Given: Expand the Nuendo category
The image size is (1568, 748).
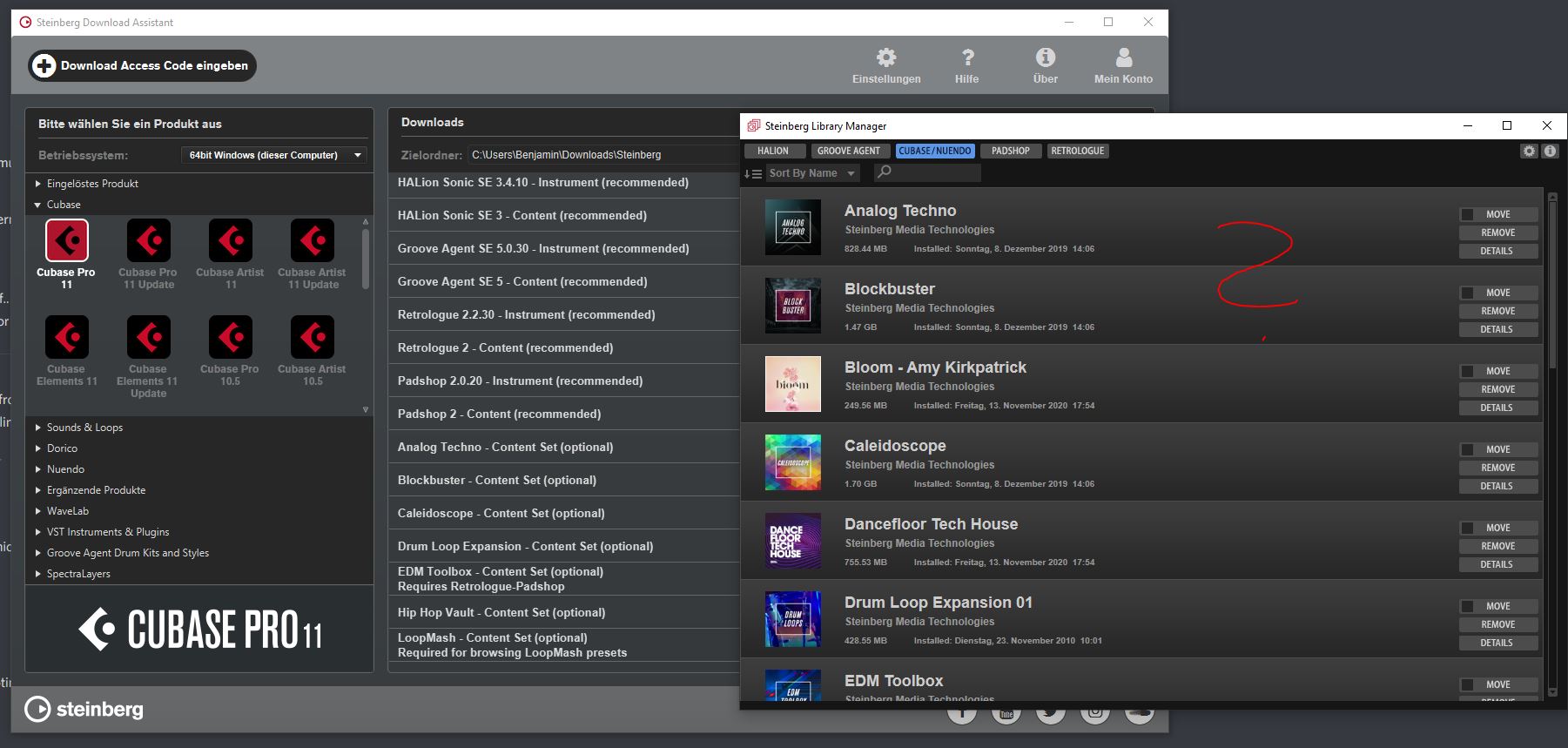Looking at the screenshot, I should [x=38, y=469].
